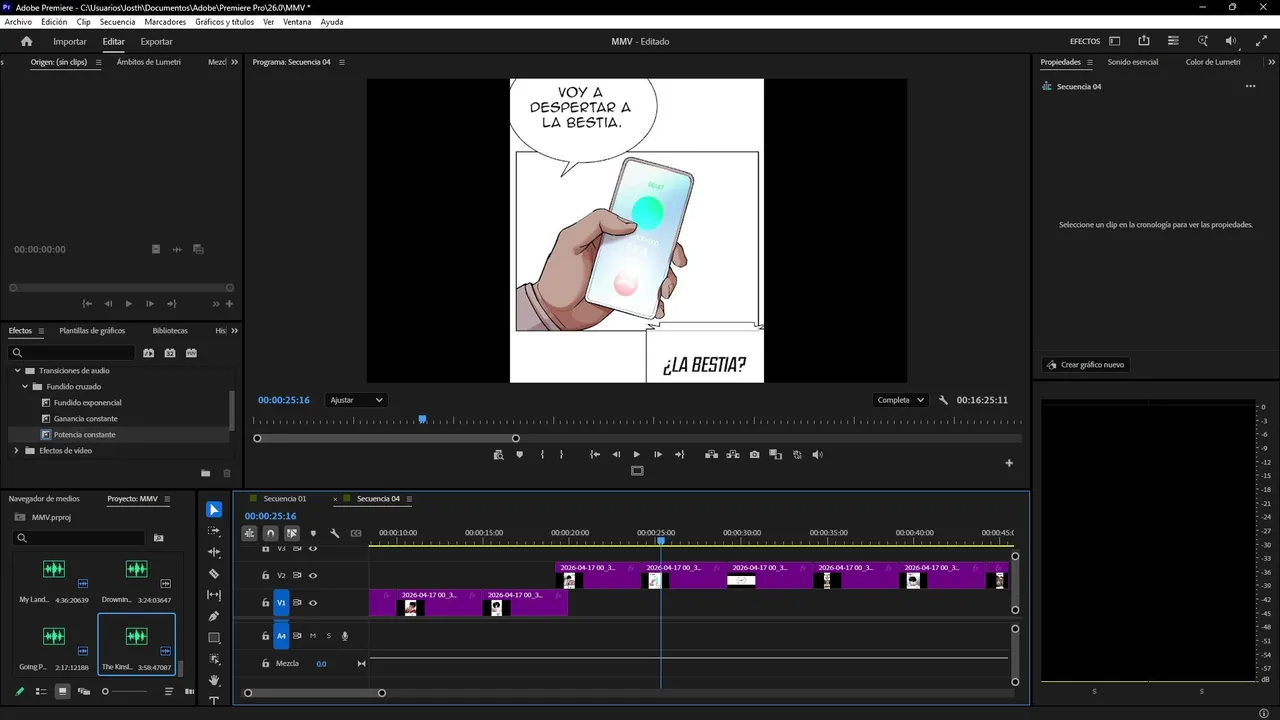The image size is (1280, 720).
Task: Toggle insert sequences as nests button
Action: click(249, 534)
